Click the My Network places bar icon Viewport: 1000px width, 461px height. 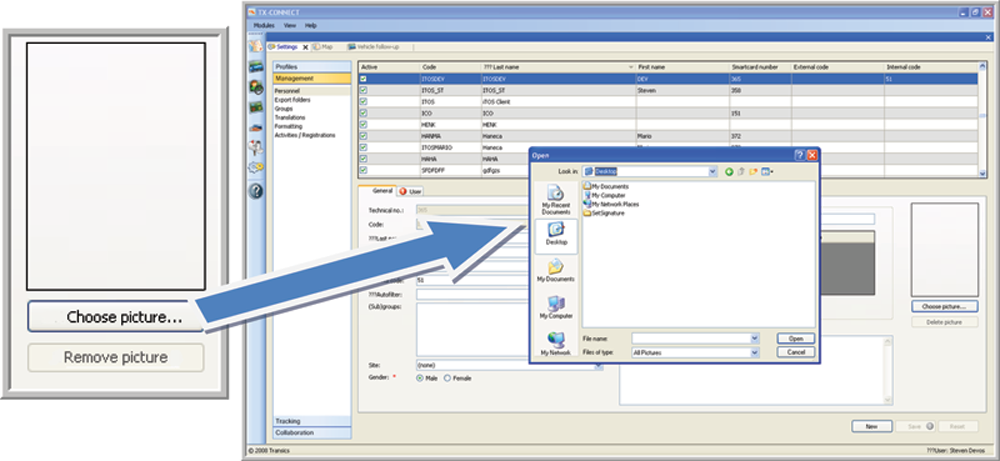click(556, 342)
